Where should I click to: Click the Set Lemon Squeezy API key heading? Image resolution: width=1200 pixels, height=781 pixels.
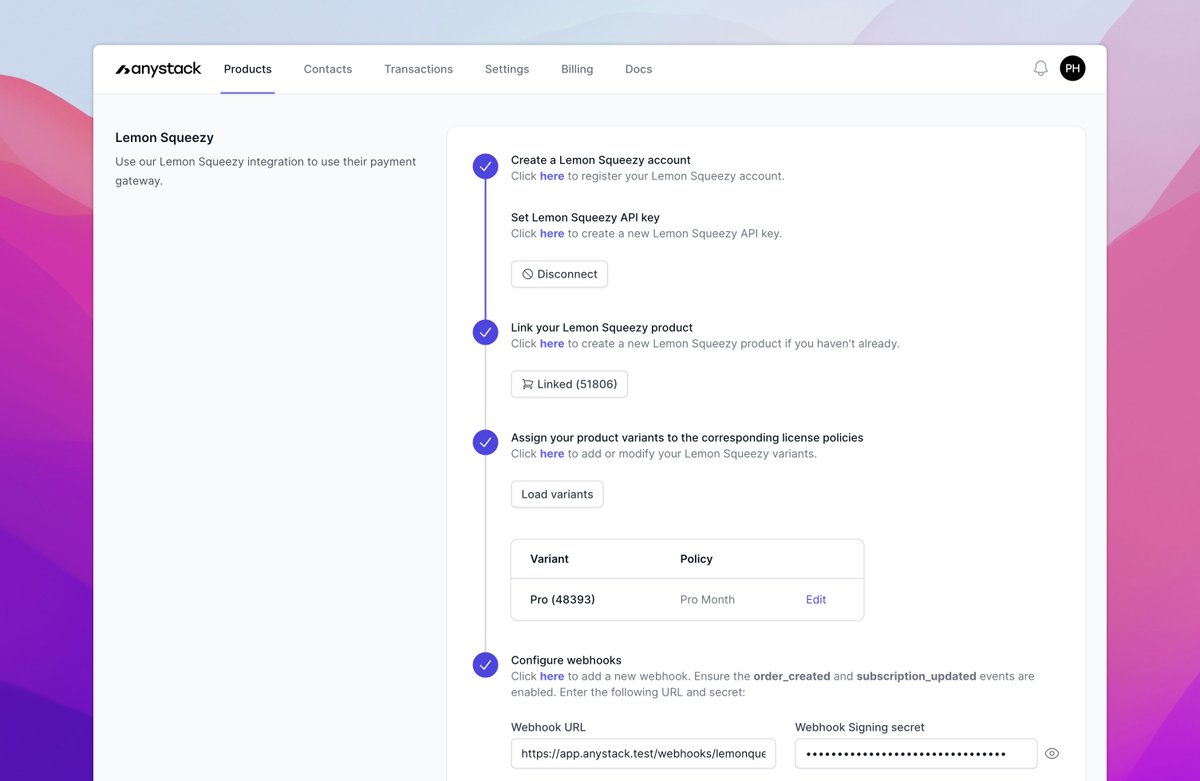click(x=585, y=217)
